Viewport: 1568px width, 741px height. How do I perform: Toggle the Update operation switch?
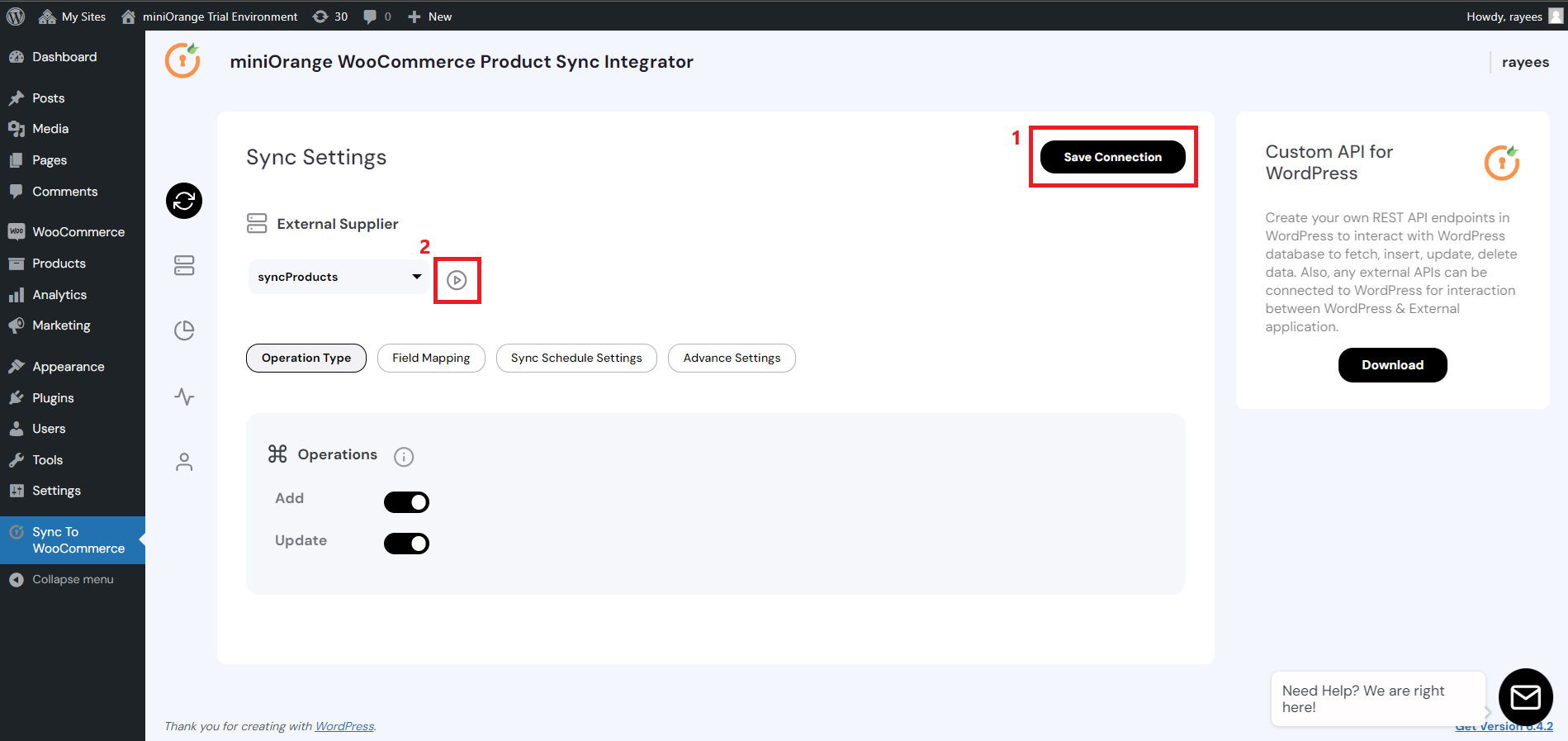406,544
